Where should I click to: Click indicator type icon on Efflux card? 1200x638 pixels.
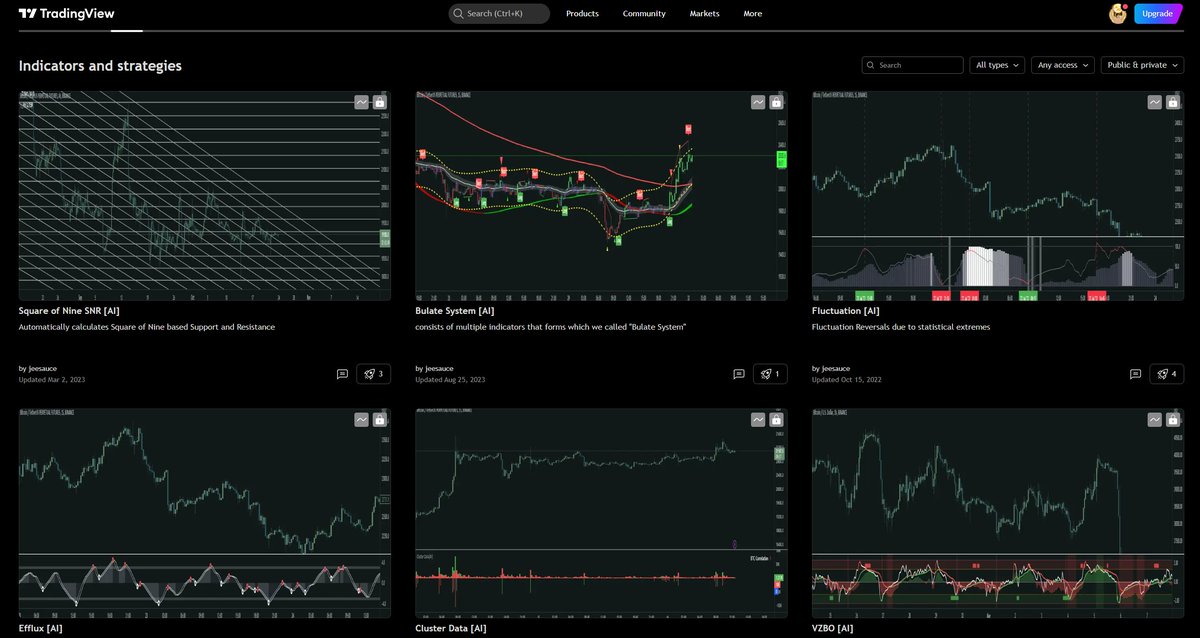(362, 420)
